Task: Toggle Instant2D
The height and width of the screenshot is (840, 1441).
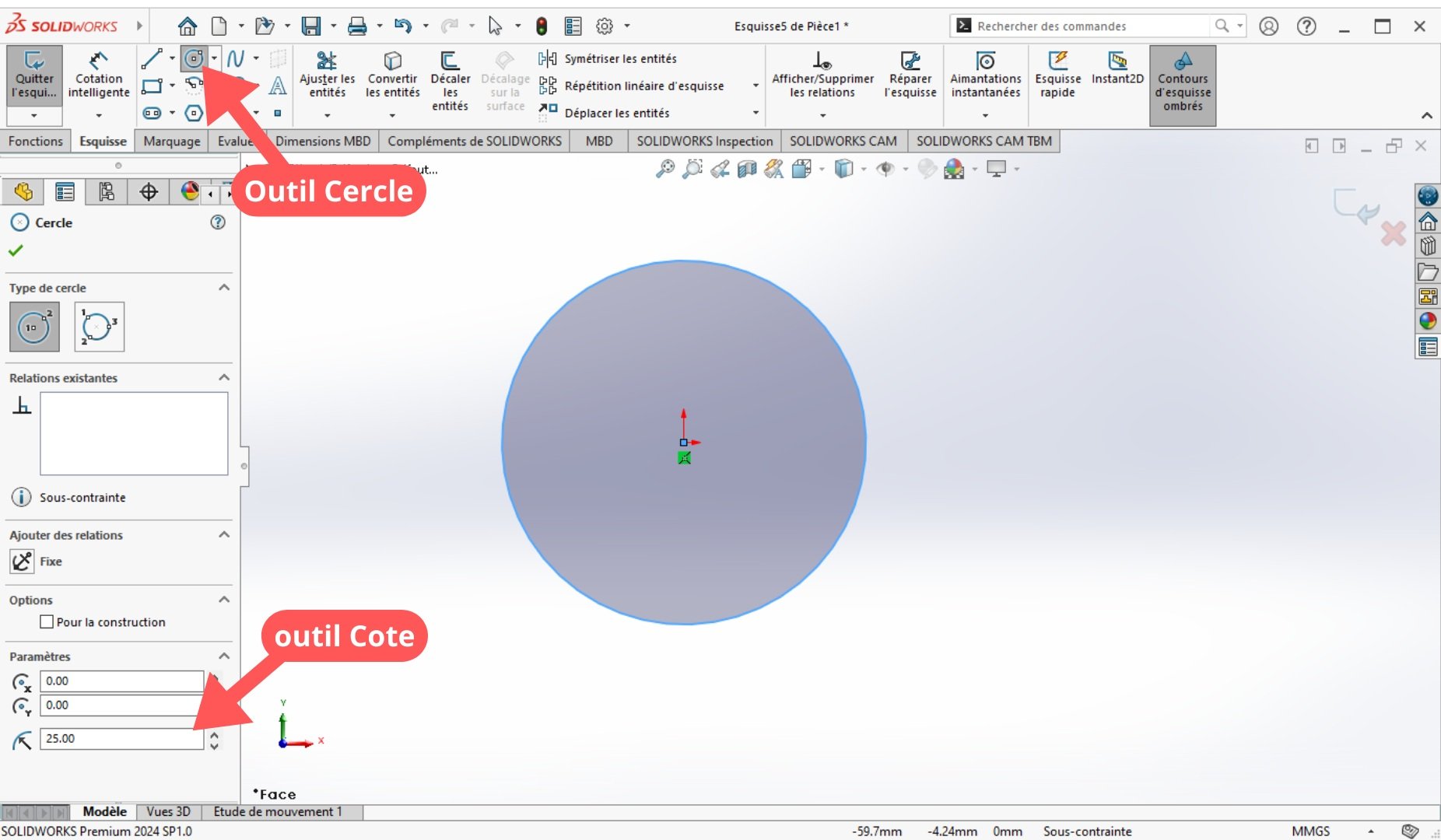Action: [1117, 68]
